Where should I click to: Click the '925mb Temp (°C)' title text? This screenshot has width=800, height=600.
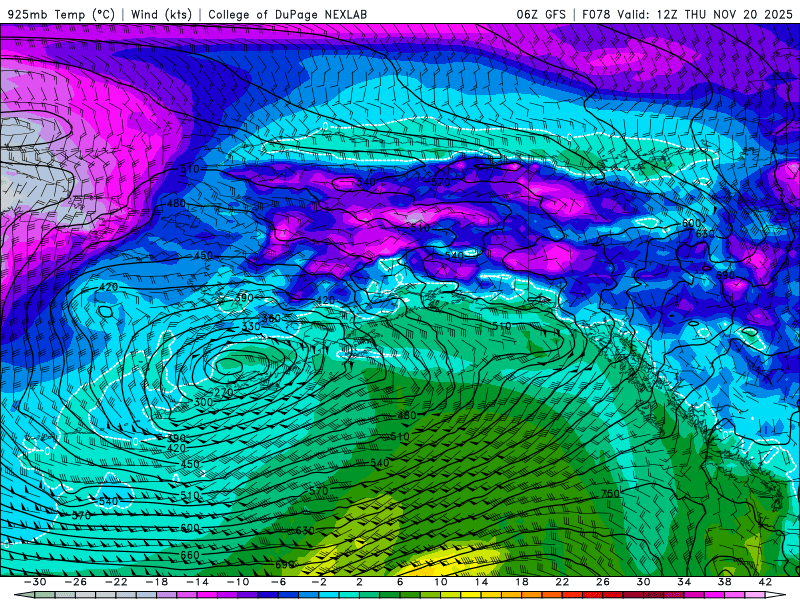(x=62, y=14)
